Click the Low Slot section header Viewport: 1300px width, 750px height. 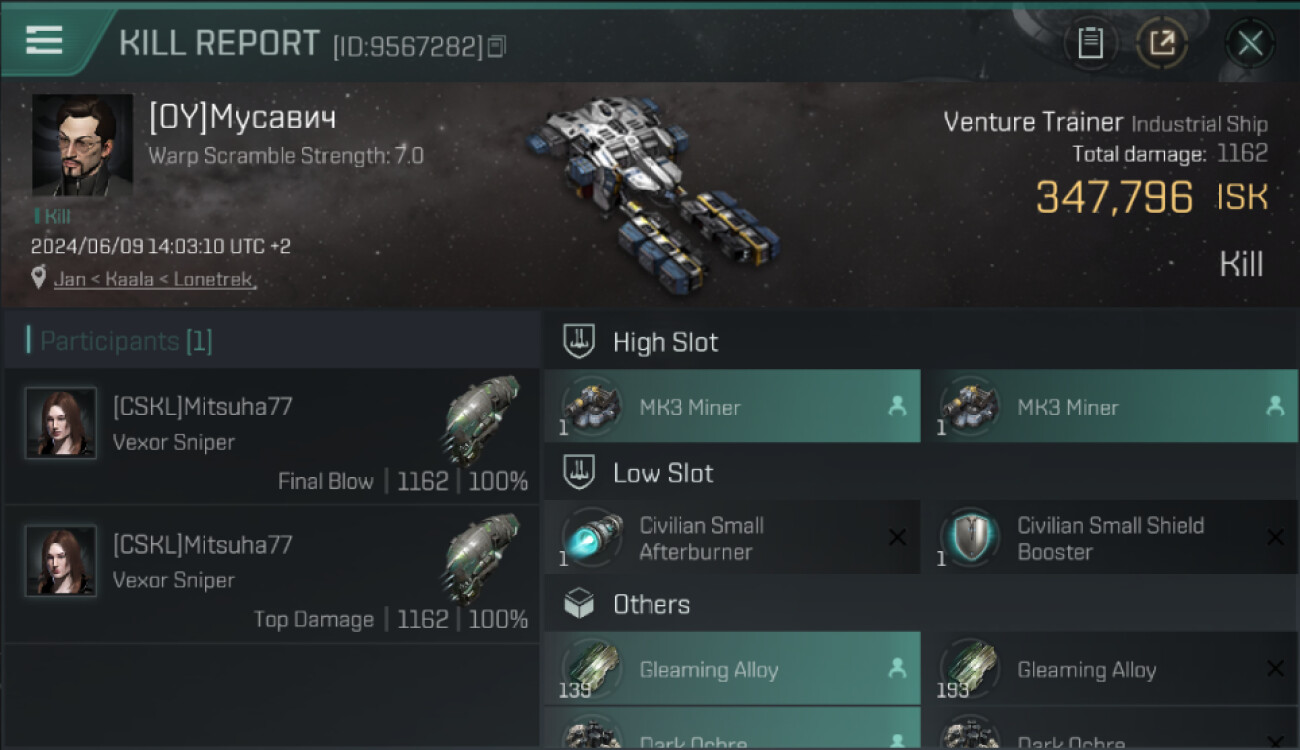pos(662,473)
